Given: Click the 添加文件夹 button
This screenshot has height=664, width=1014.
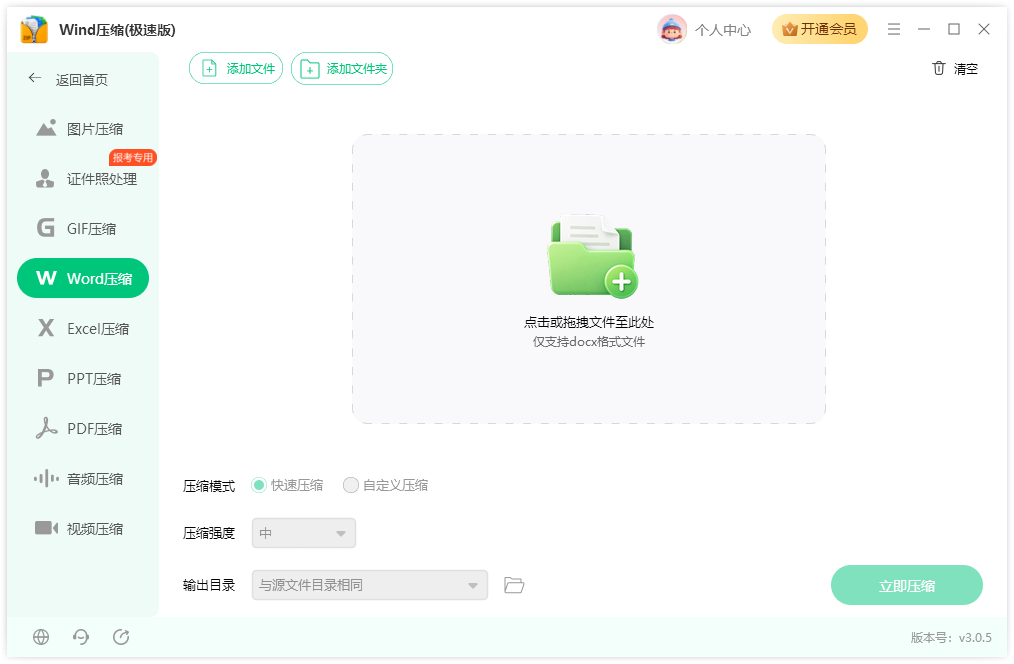Looking at the screenshot, I should pyautogui.click(x=342, y=69).
